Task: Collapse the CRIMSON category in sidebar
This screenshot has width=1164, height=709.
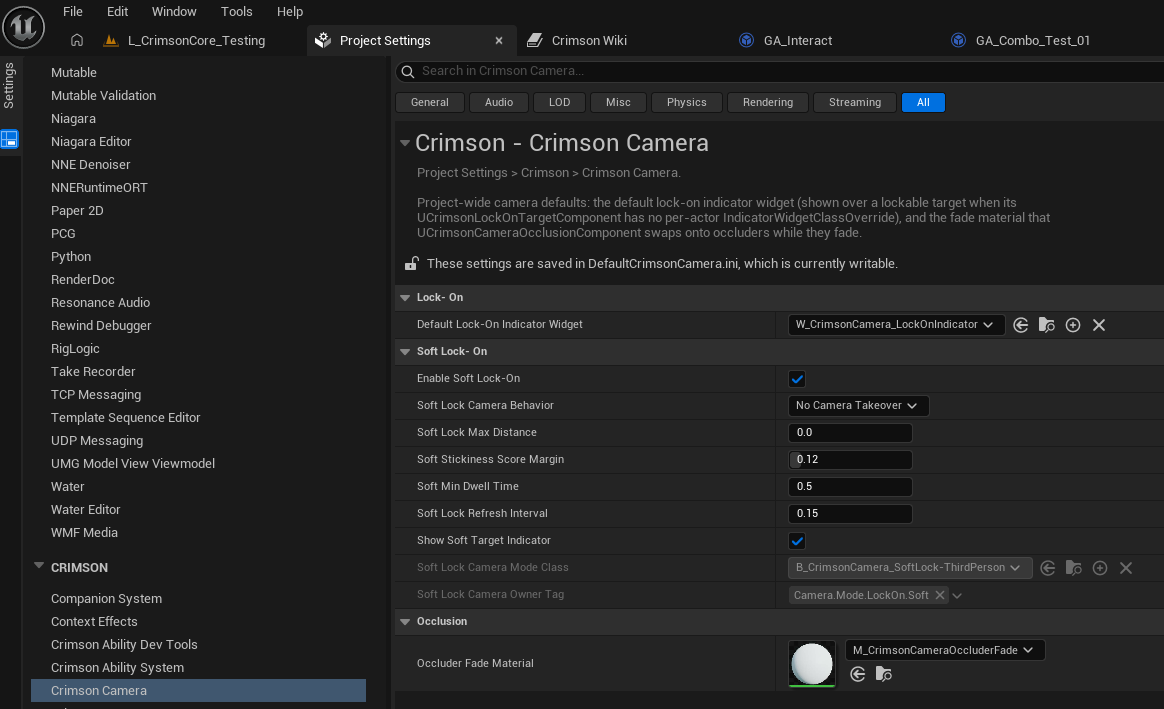Action: click(x=39, y=566)
